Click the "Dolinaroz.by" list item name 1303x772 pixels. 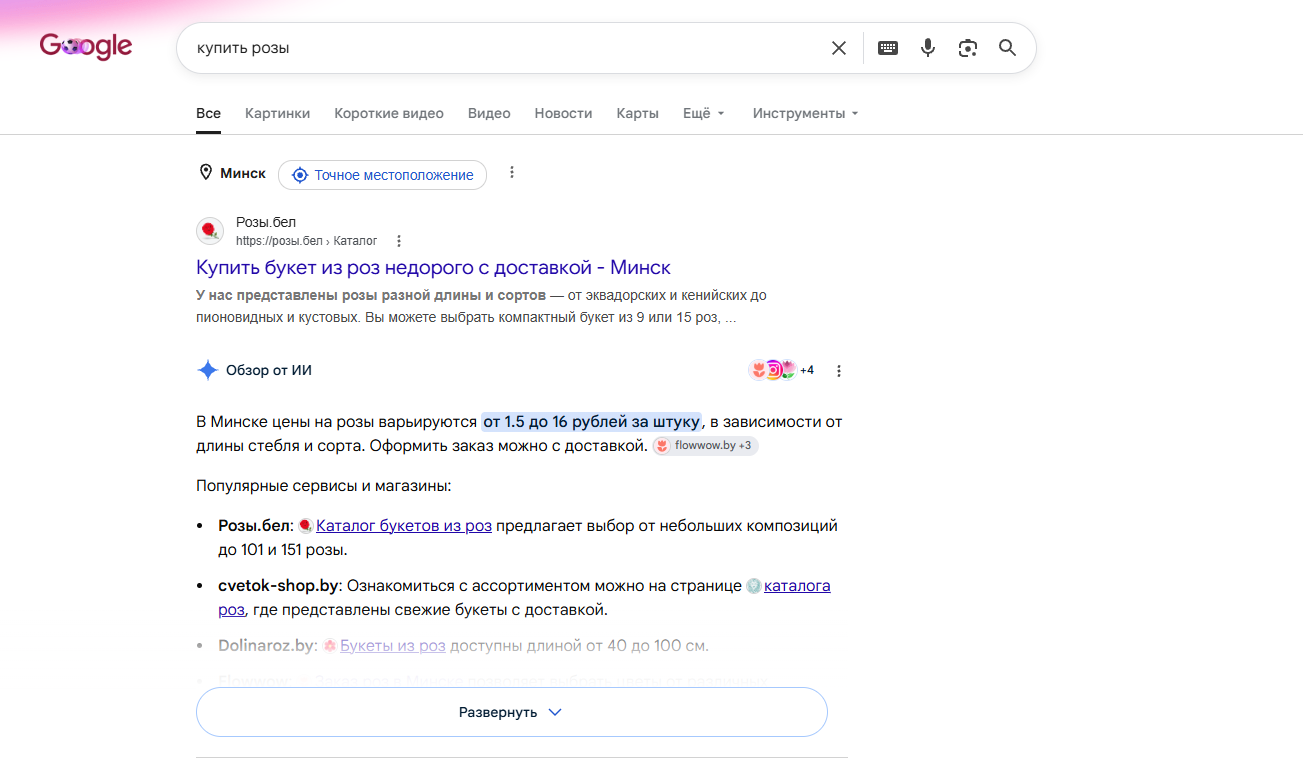(x=267, y=646)
